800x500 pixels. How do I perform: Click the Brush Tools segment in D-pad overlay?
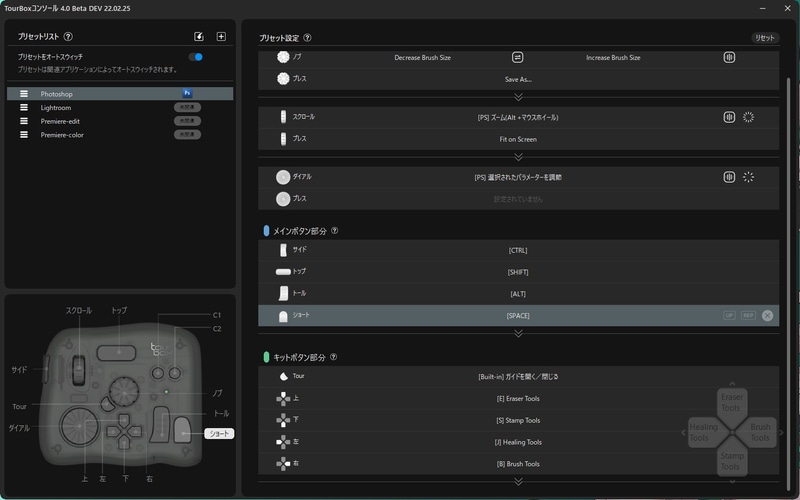[x=760, y=433]
